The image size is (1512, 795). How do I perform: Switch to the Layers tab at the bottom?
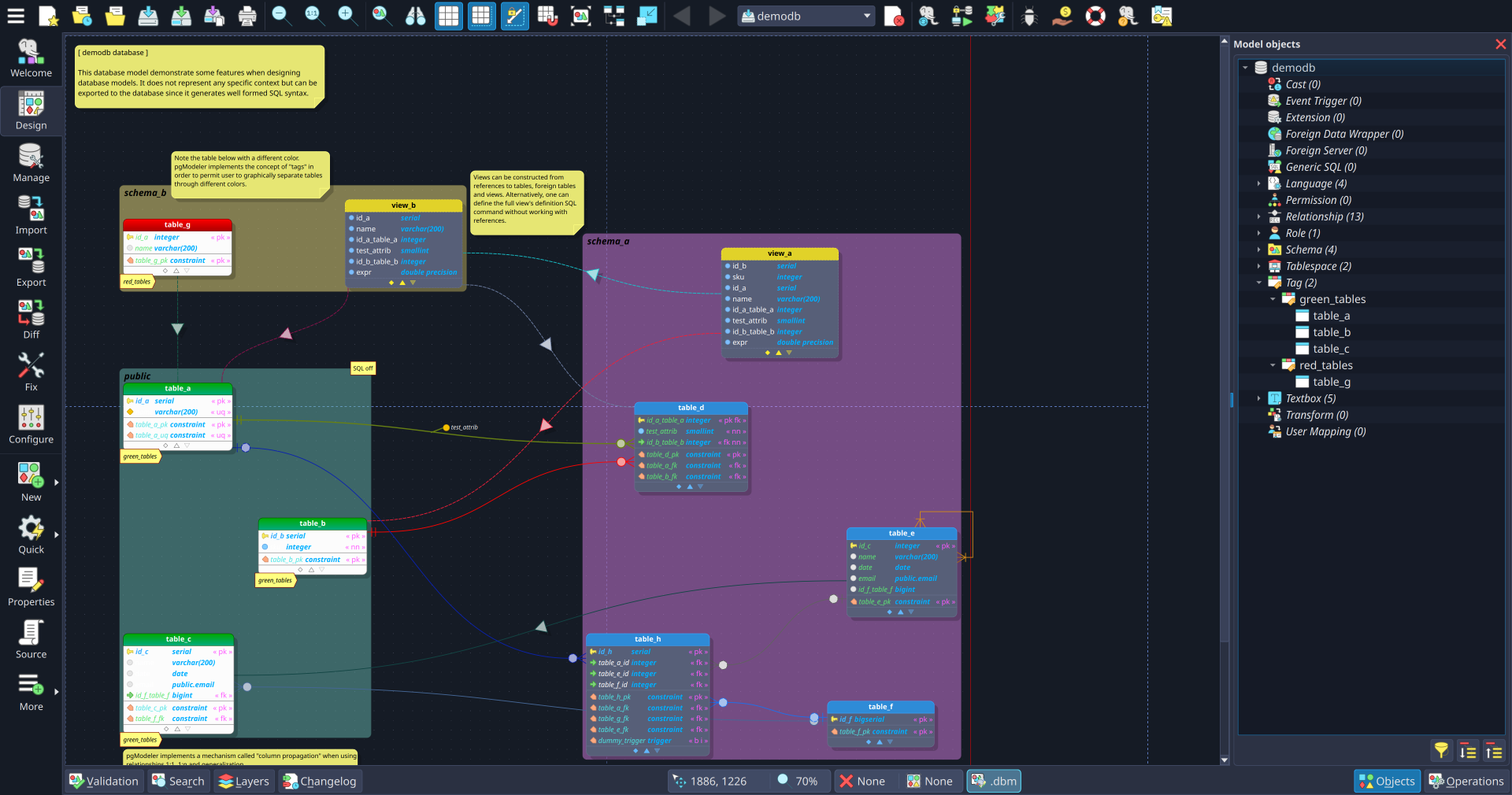[244, 781]
